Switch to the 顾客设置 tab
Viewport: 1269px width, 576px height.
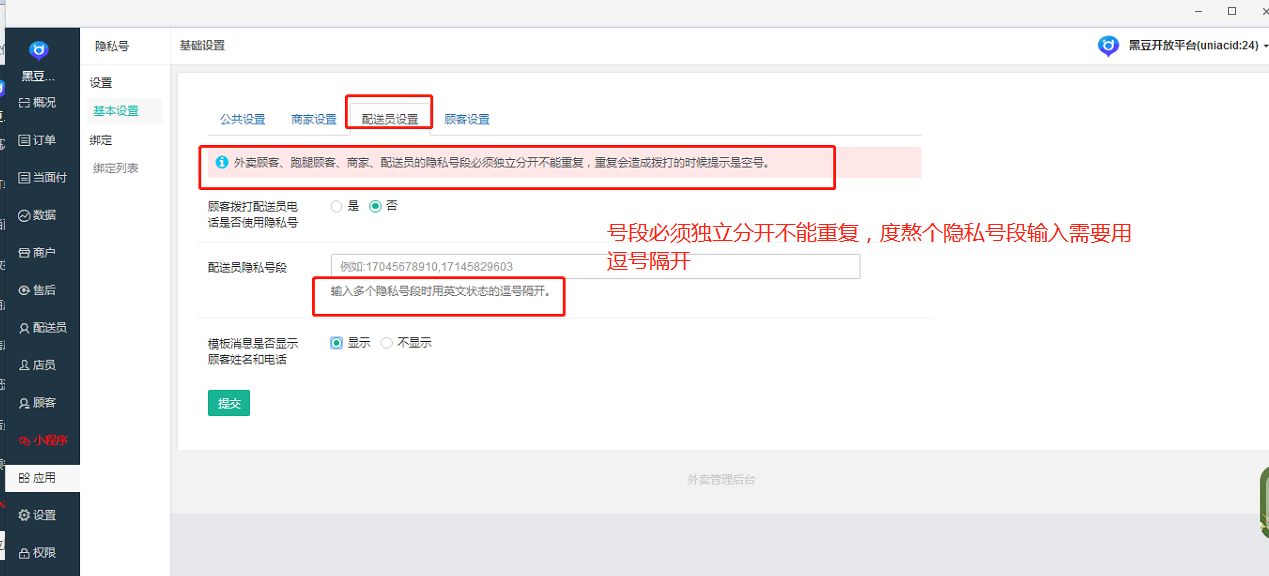point(467,119)
